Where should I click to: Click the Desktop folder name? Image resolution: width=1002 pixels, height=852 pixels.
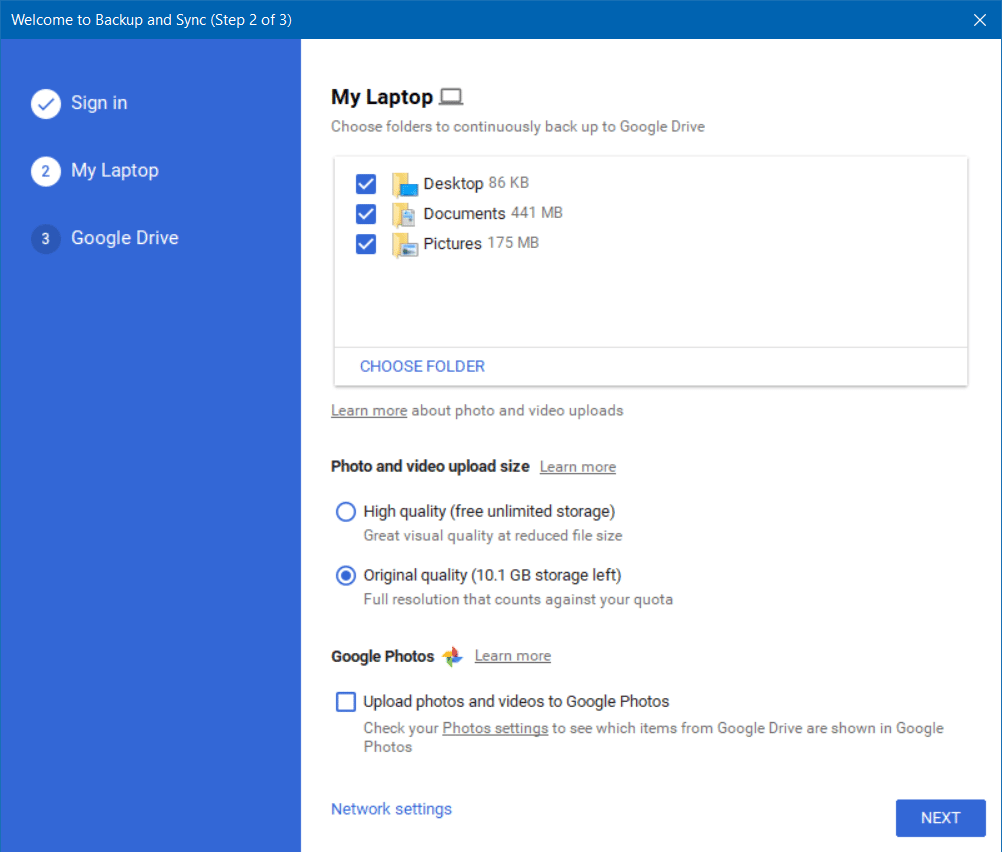point(453,184)
